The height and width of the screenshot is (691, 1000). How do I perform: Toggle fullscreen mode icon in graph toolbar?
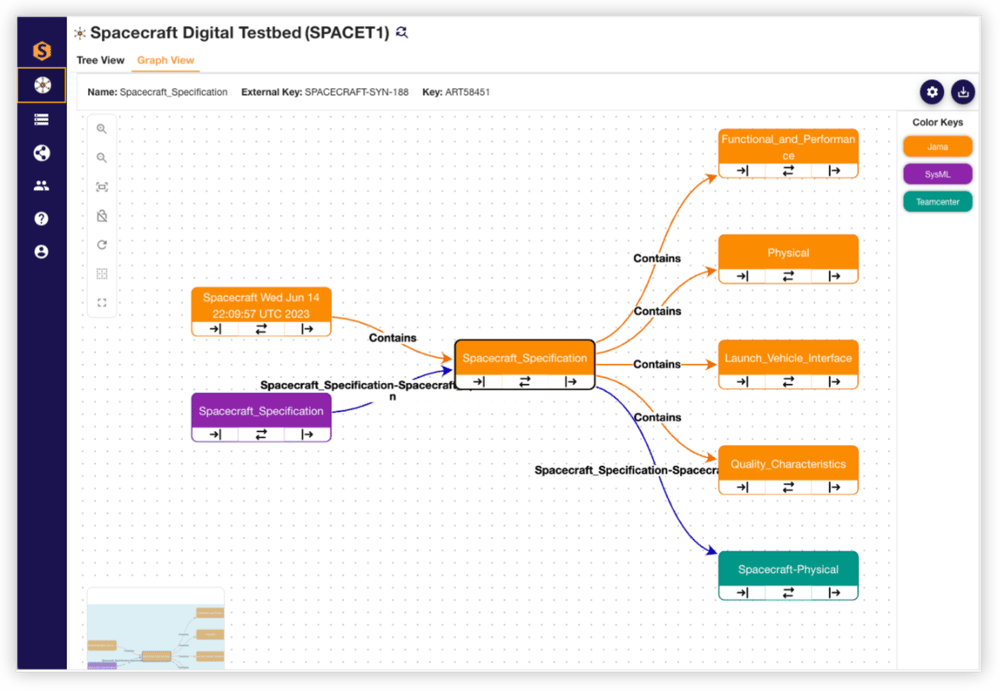click(x=102, y=303)
